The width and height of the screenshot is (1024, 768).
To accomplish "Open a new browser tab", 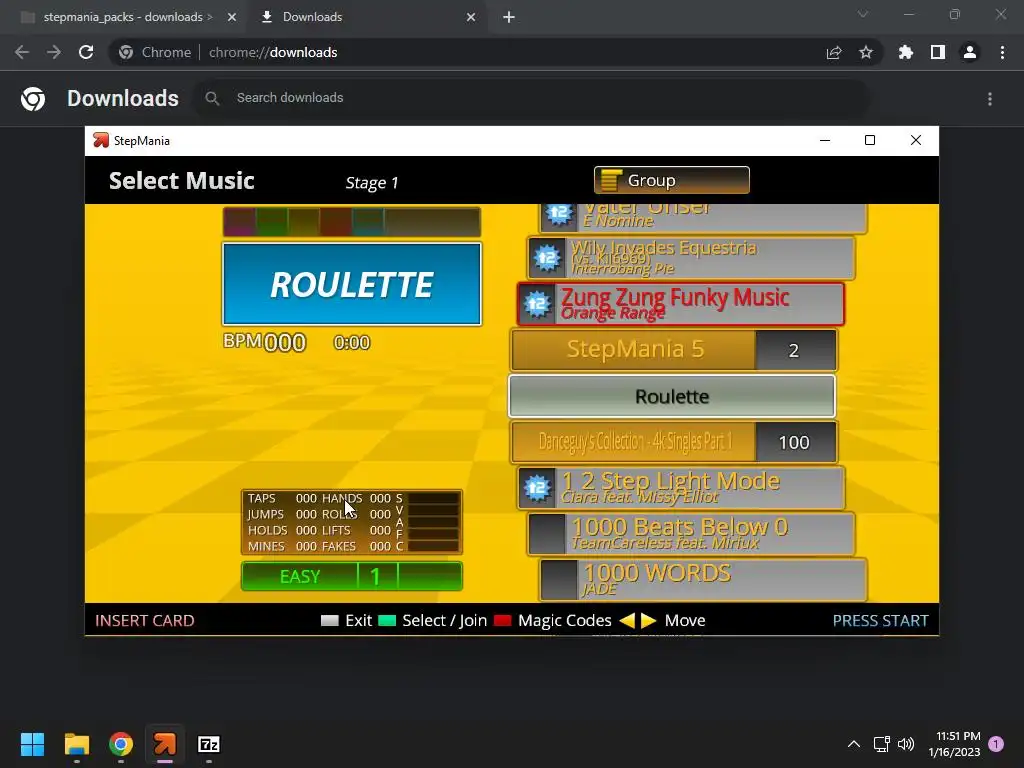I will 509,17.
